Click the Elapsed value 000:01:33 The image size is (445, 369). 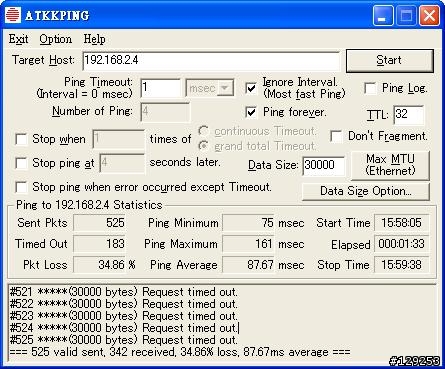pos(402,244)
